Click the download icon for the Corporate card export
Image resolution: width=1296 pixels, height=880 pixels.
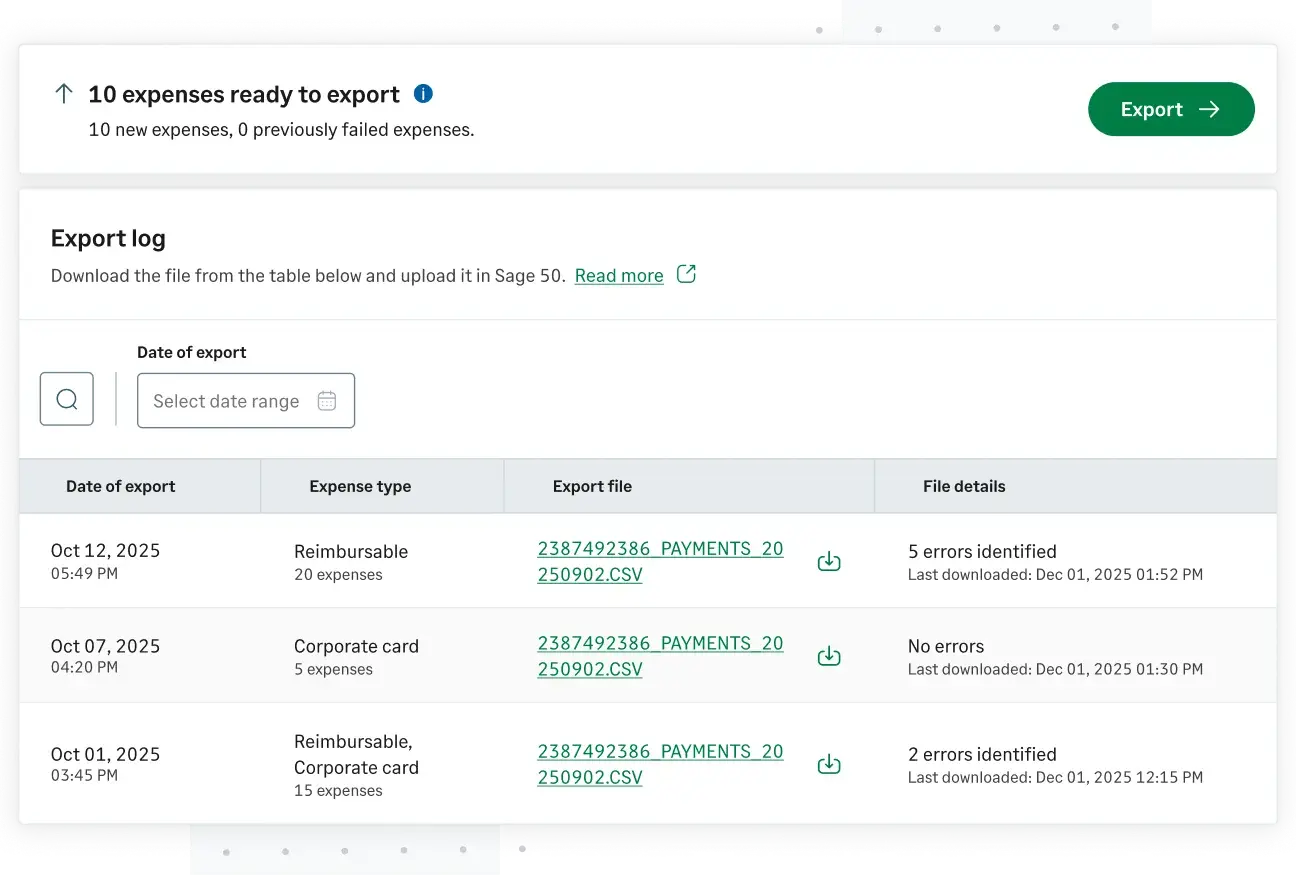(x=829, y=656)
